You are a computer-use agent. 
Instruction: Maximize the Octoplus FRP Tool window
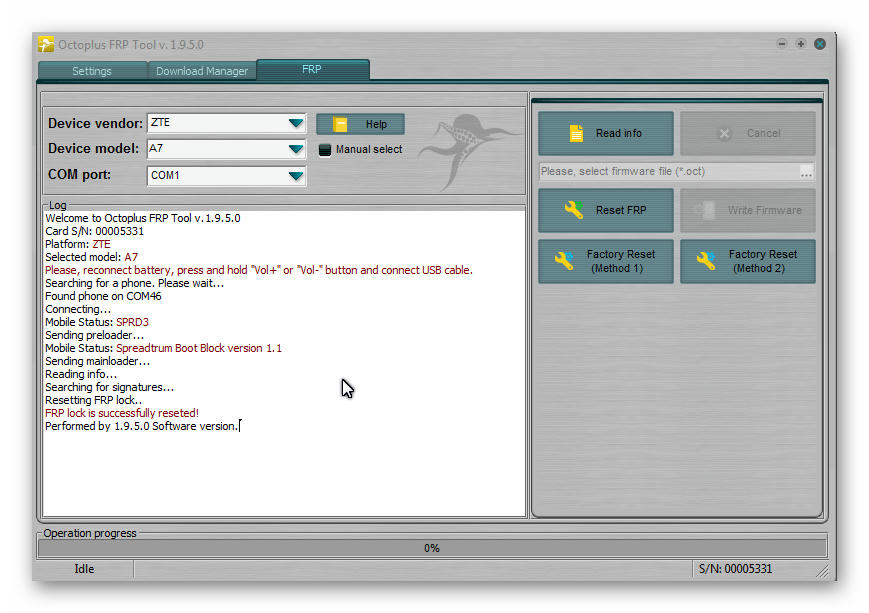tap(800, 43)
